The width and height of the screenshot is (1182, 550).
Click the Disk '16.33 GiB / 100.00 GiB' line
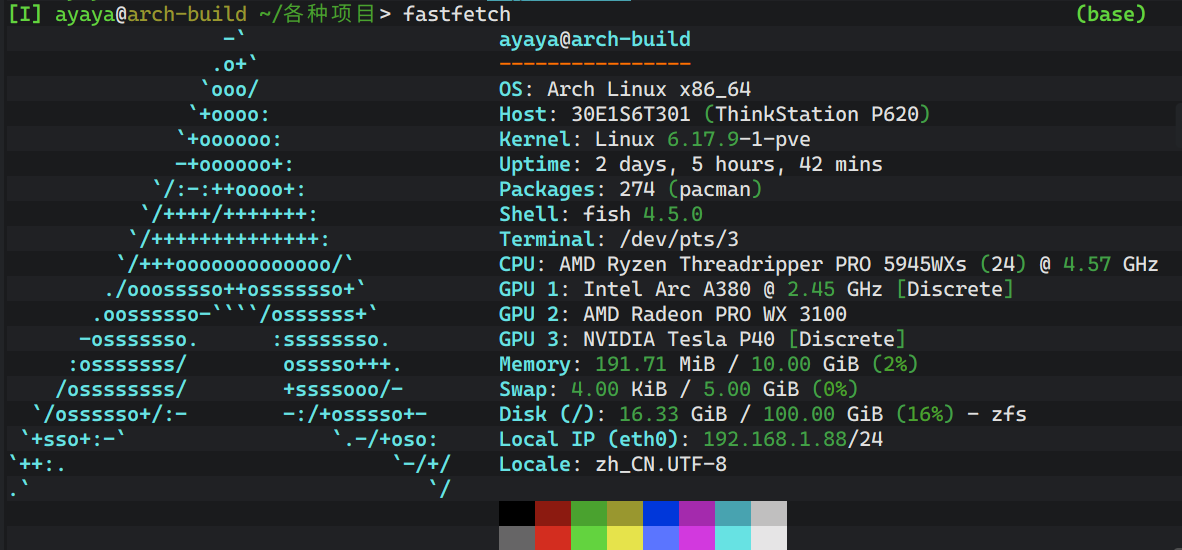pyautogui.click(x=763, y=414)
